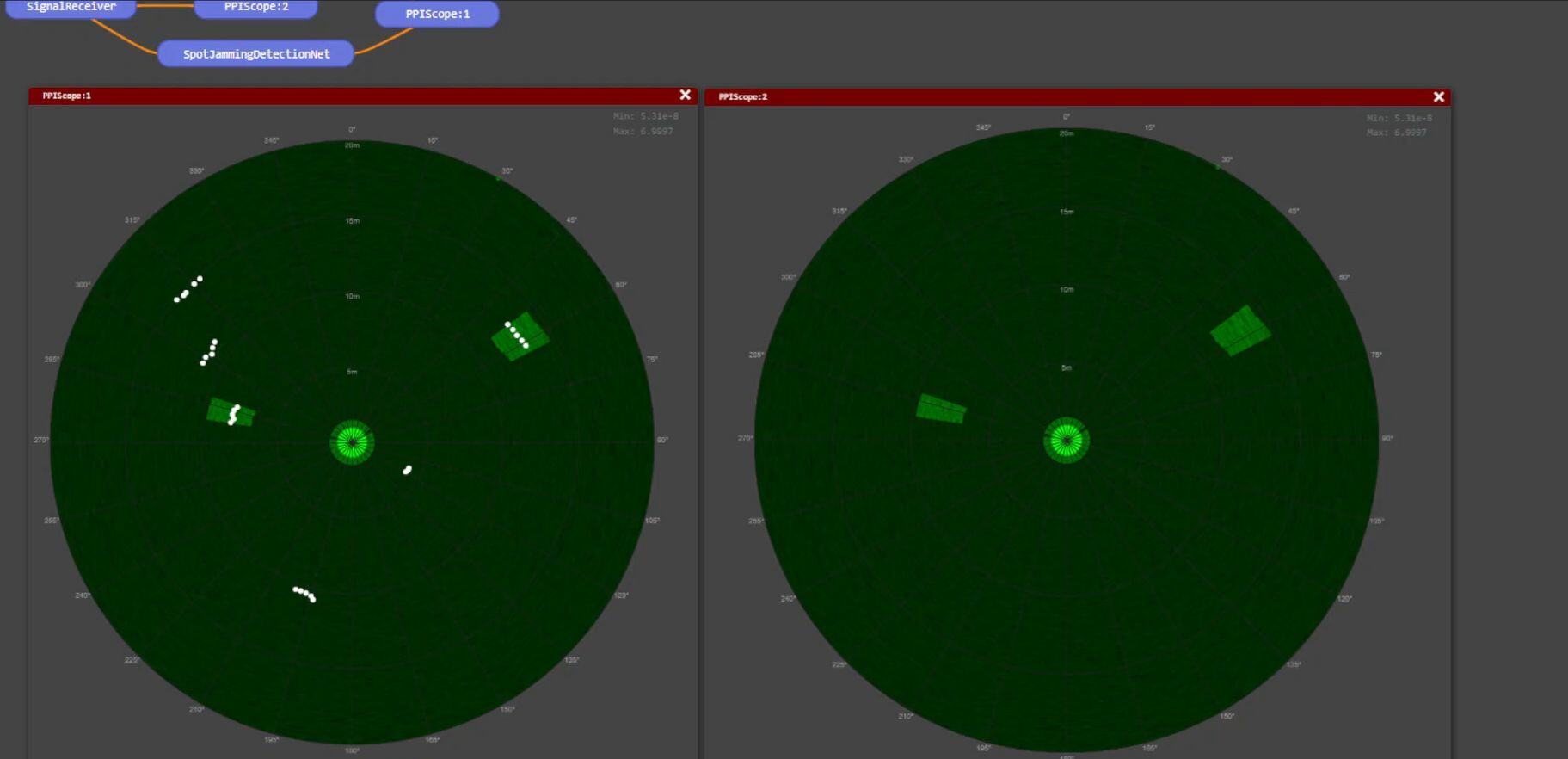
Task: Click the green sector near 285° in PPIScope:2
Action: coord(941,409)
